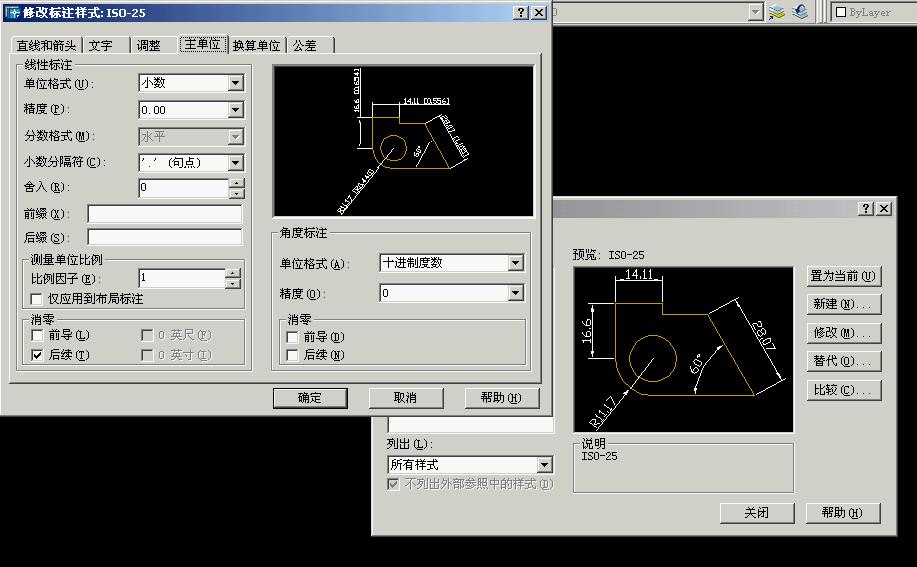917x567 pixels.
Task: Enable angular 后续(N) zero suppression
Action: 292,355
